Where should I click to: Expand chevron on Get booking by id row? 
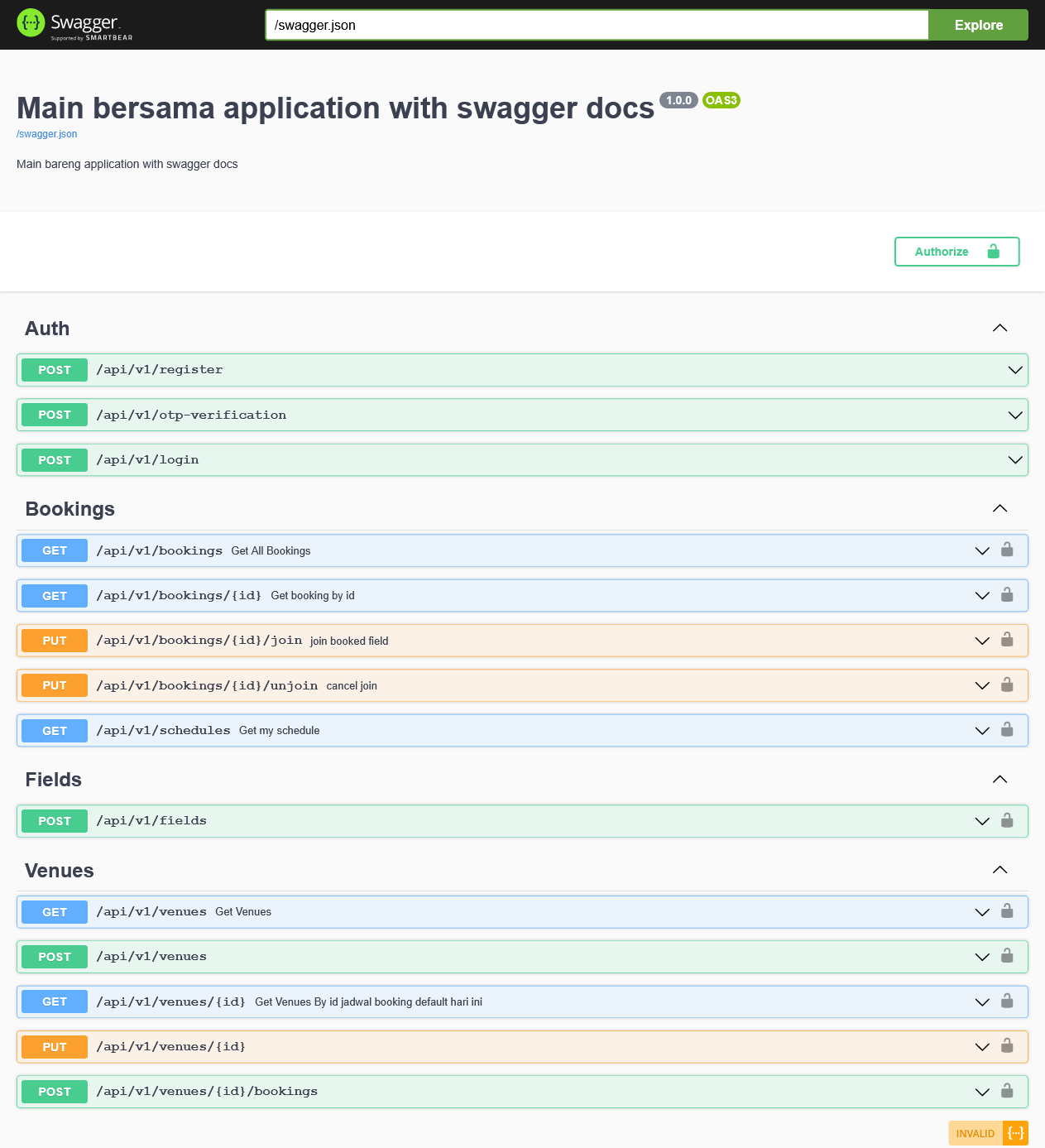(982, 596)
